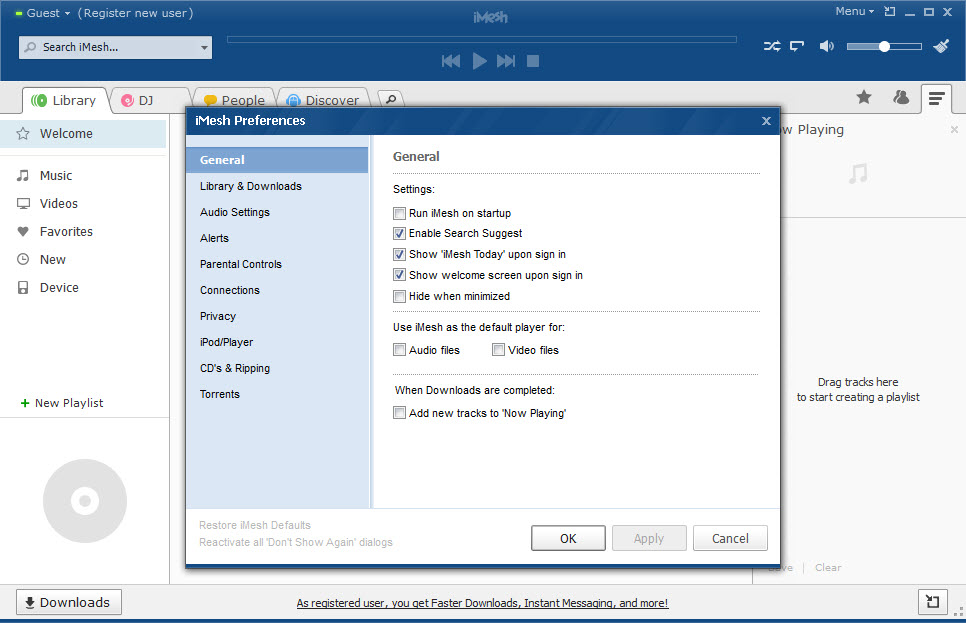The width and height of the screenshot is (966, 623).
Task: Switch to the People tab
Action: [235, 100]
